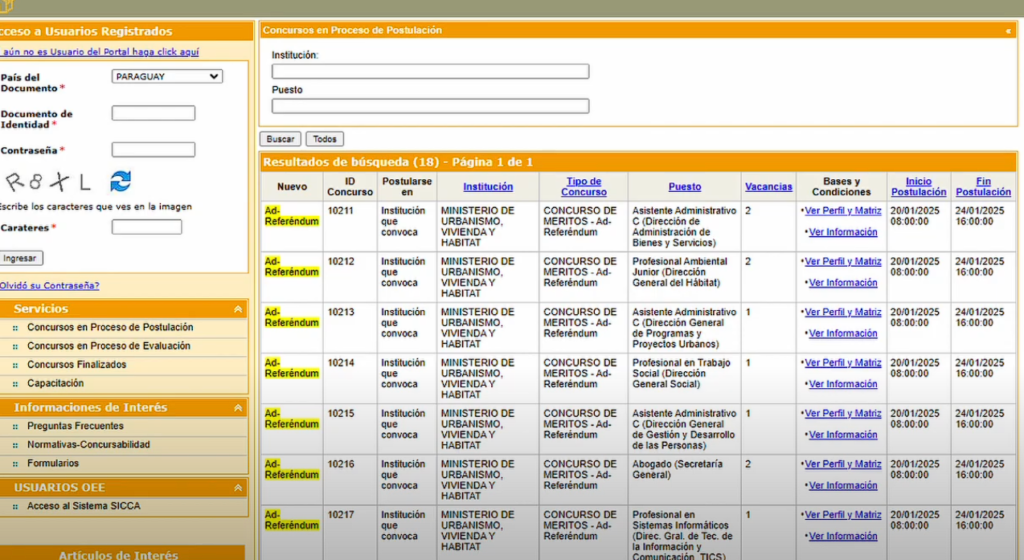Viewport: 1024px width, 560px height.
Task: Open Concursos Finalizados menu item
Action: click(x=76, y=365)
